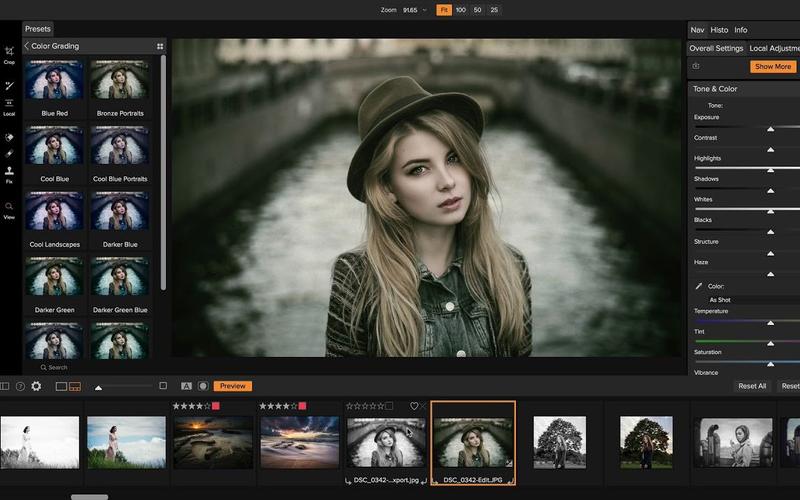Switch to filmstrip view mode
Image resolution: width=800 pixels, height=500 pixels.
pyautogui.click(x=75, y=386)
